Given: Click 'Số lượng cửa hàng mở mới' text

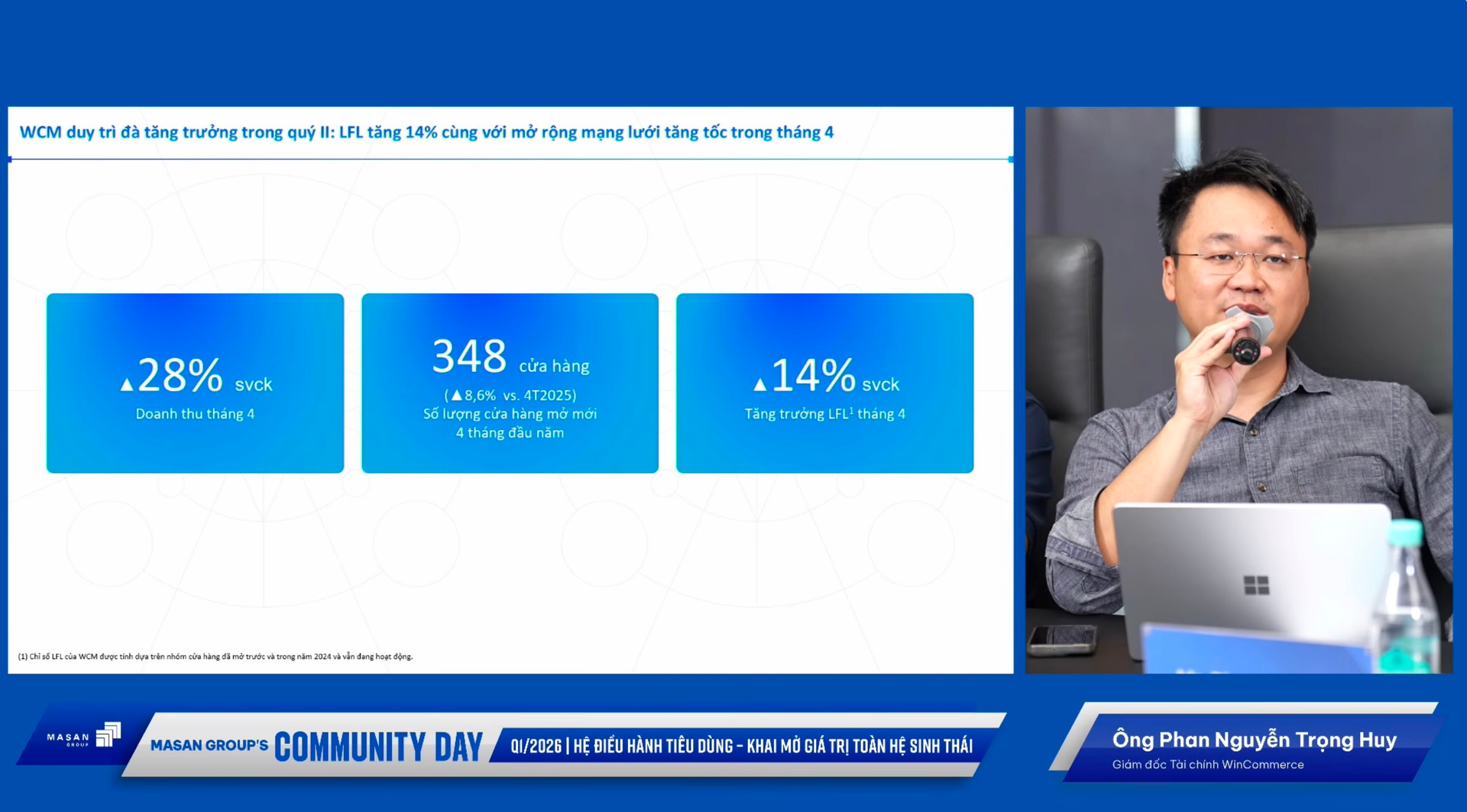Looking at the screenshot, I should click(510, 414).
